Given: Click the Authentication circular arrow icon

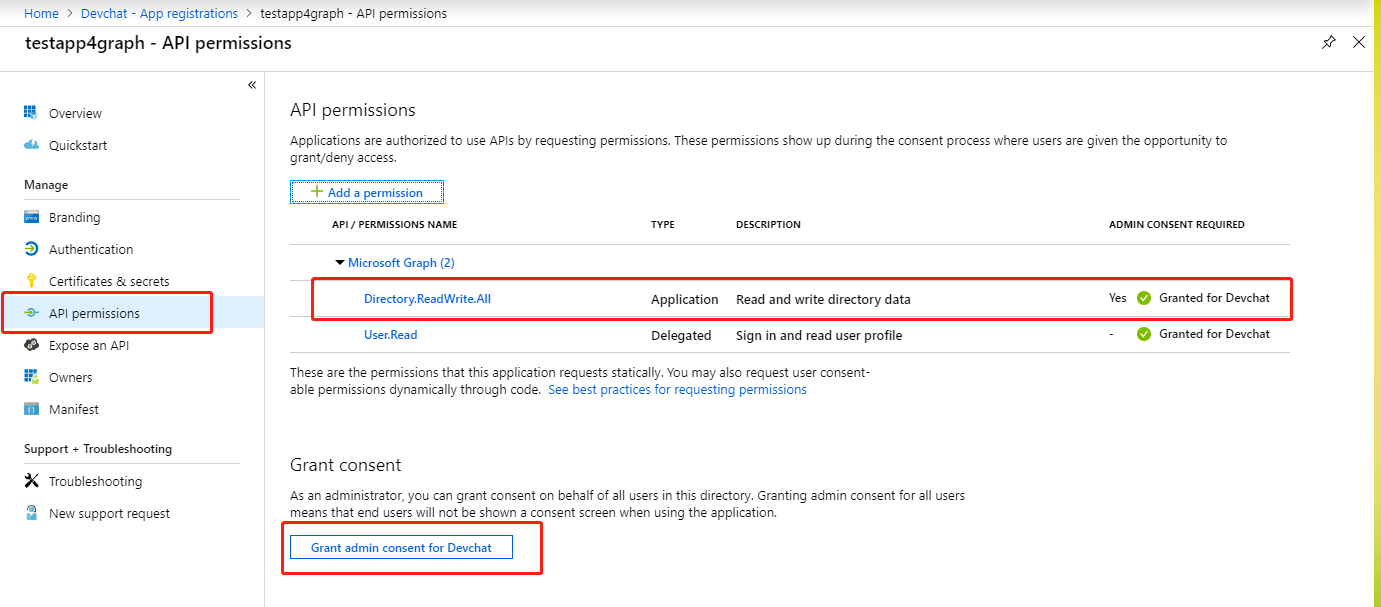Looking at the screenshot, I should (31, 249).
